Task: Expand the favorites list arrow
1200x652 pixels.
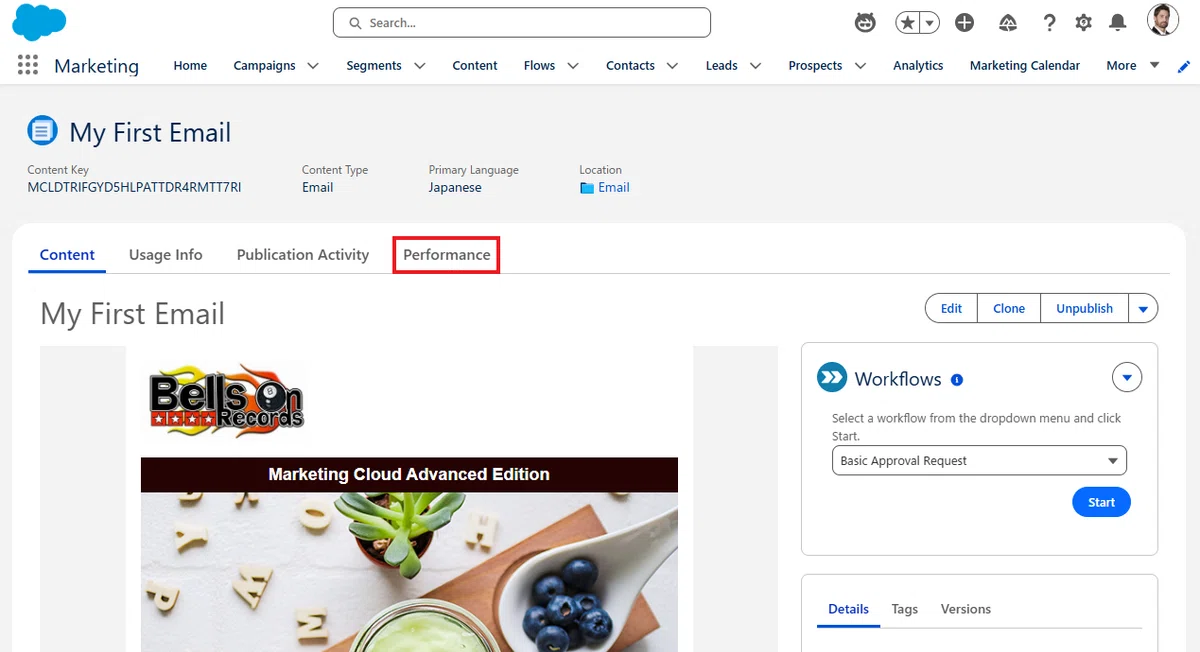Action: 930,22
